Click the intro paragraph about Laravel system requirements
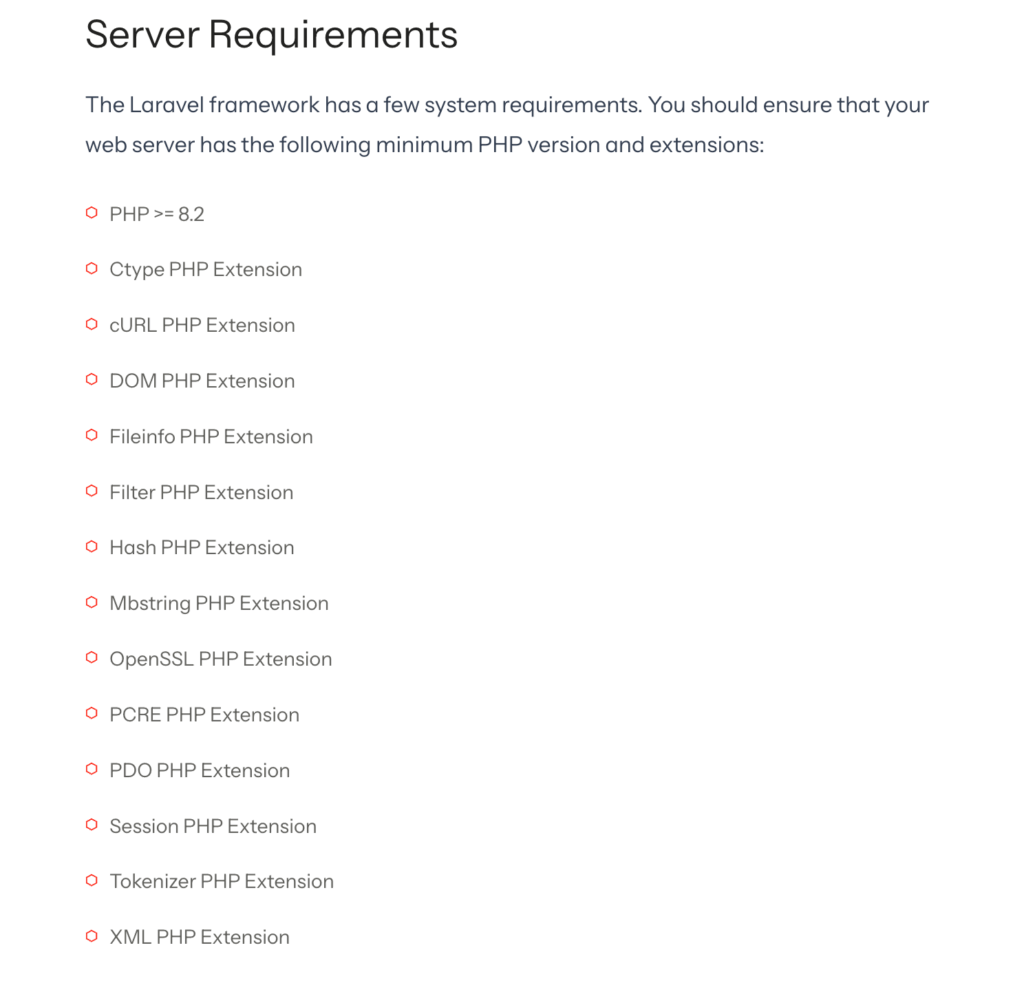The height and width of the screenshot is (983, 1024). [x=507, y=125]
